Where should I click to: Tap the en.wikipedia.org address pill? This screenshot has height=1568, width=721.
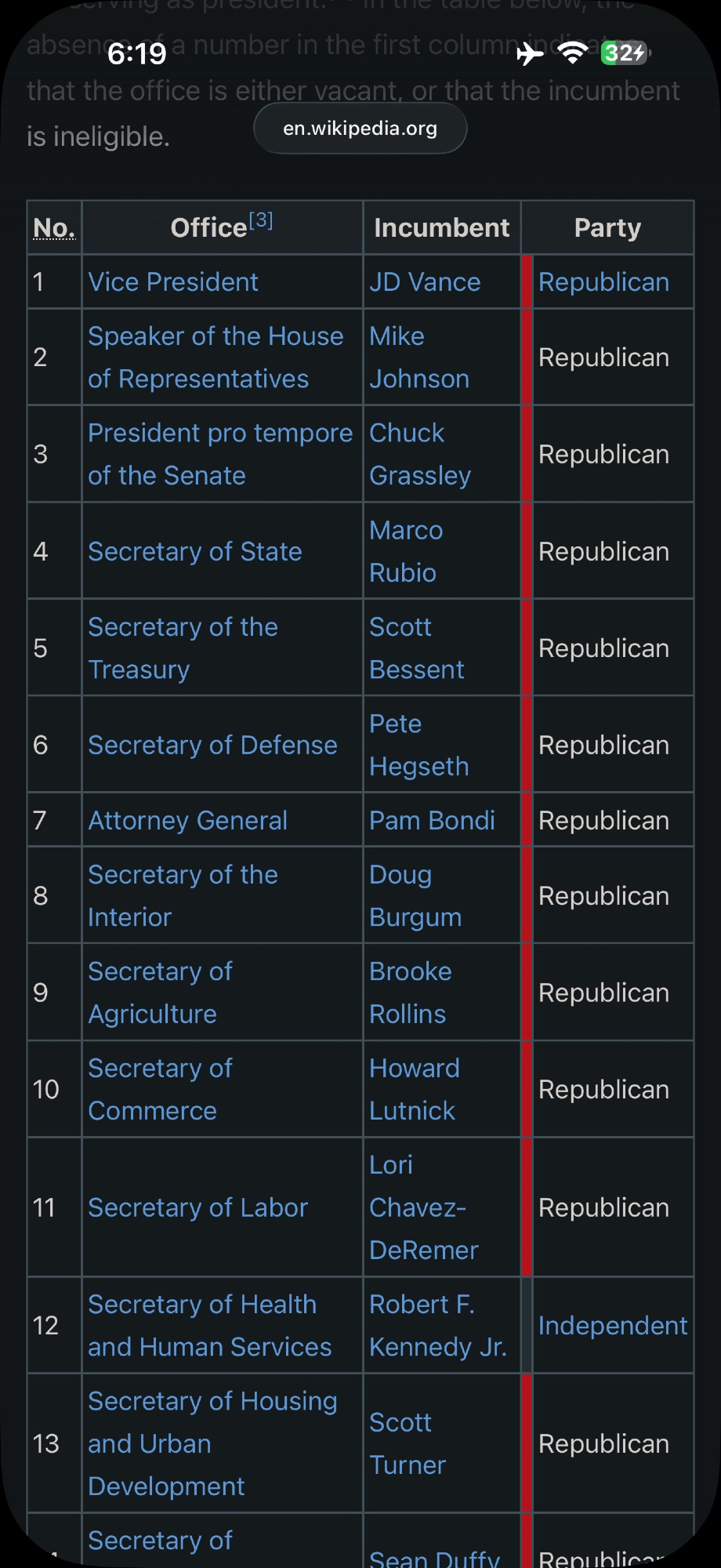click(360, 129)
